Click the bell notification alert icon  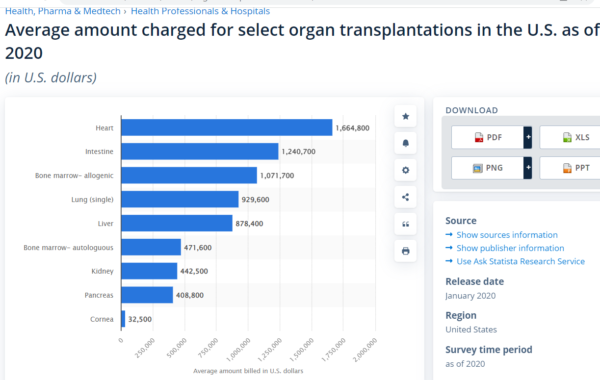tap(406, 143)
